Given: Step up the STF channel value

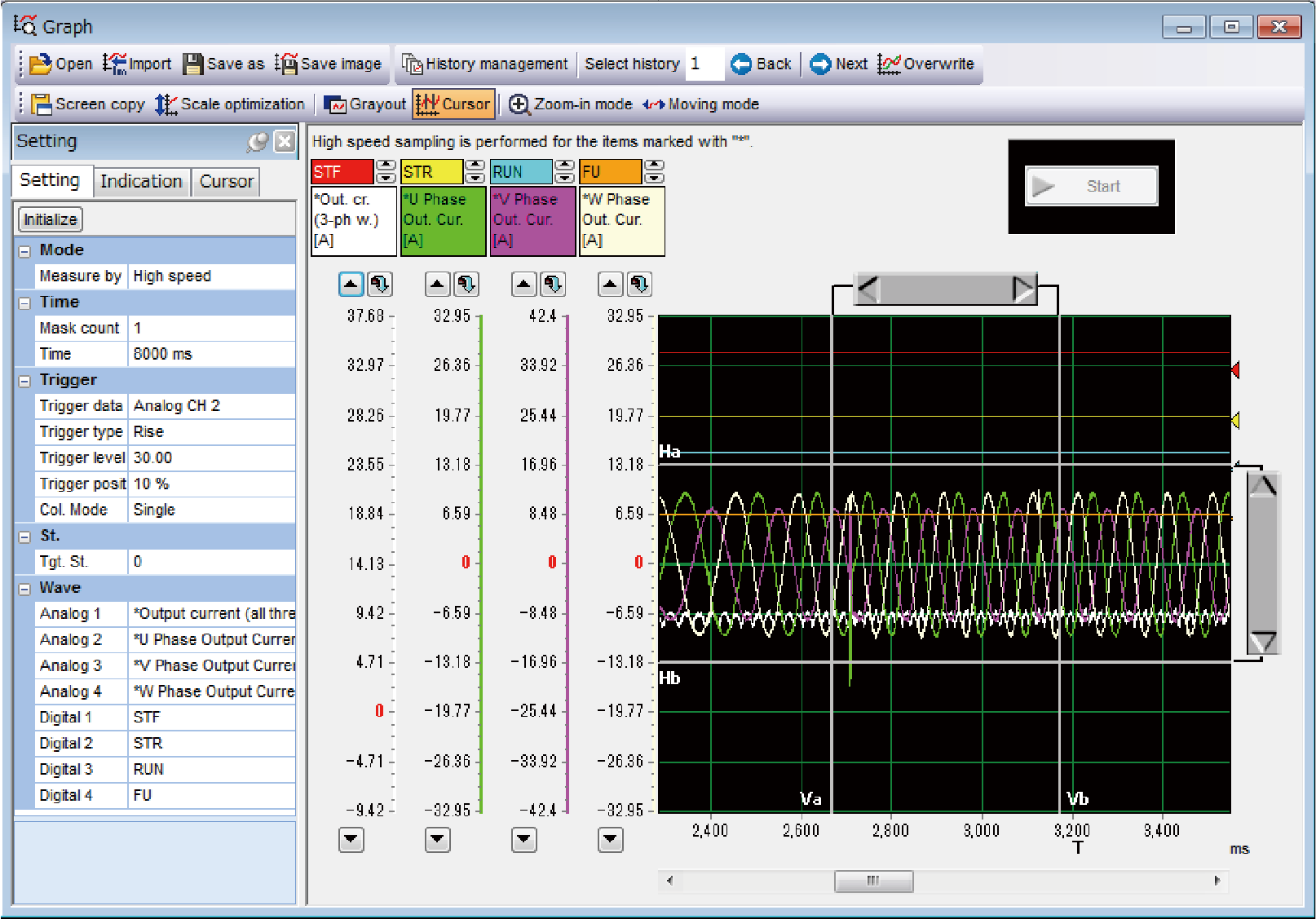Looking at the screenshot, I should tap(384, 166).
